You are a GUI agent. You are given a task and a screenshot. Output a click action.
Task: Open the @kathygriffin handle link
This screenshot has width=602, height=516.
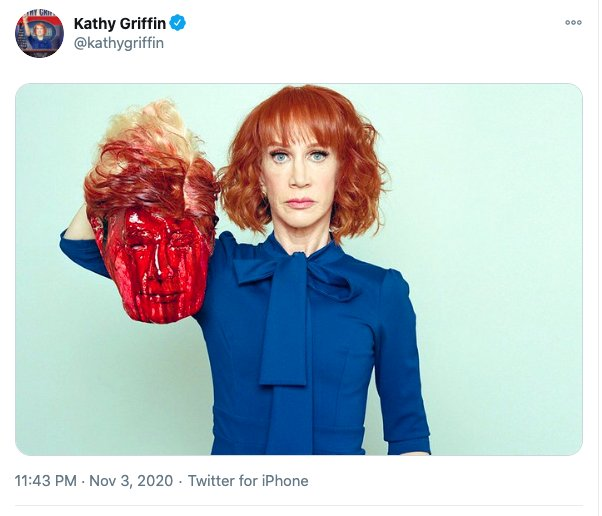(x=118, y=43)
